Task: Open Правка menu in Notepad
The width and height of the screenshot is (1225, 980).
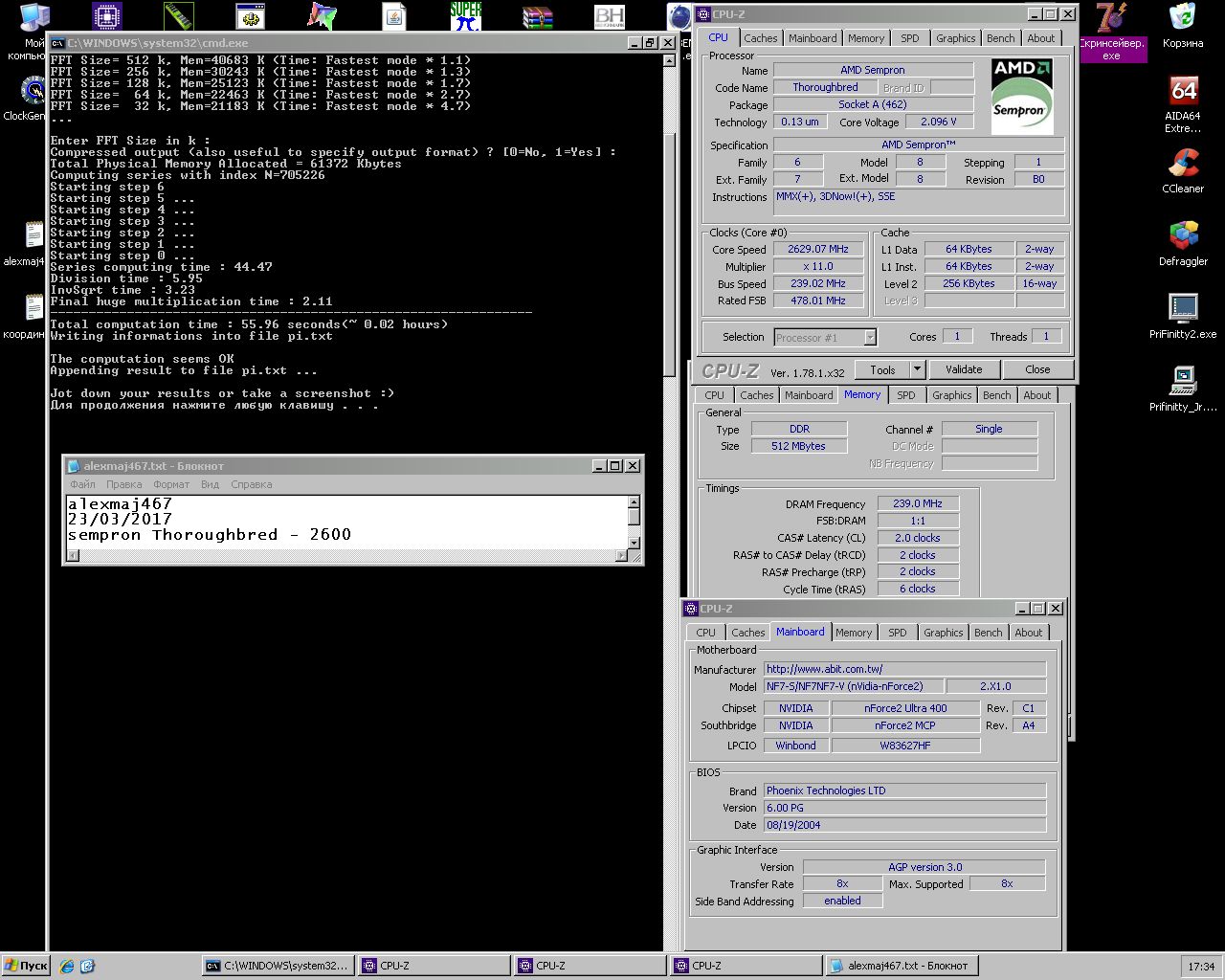Action: (x=124, y=484)
